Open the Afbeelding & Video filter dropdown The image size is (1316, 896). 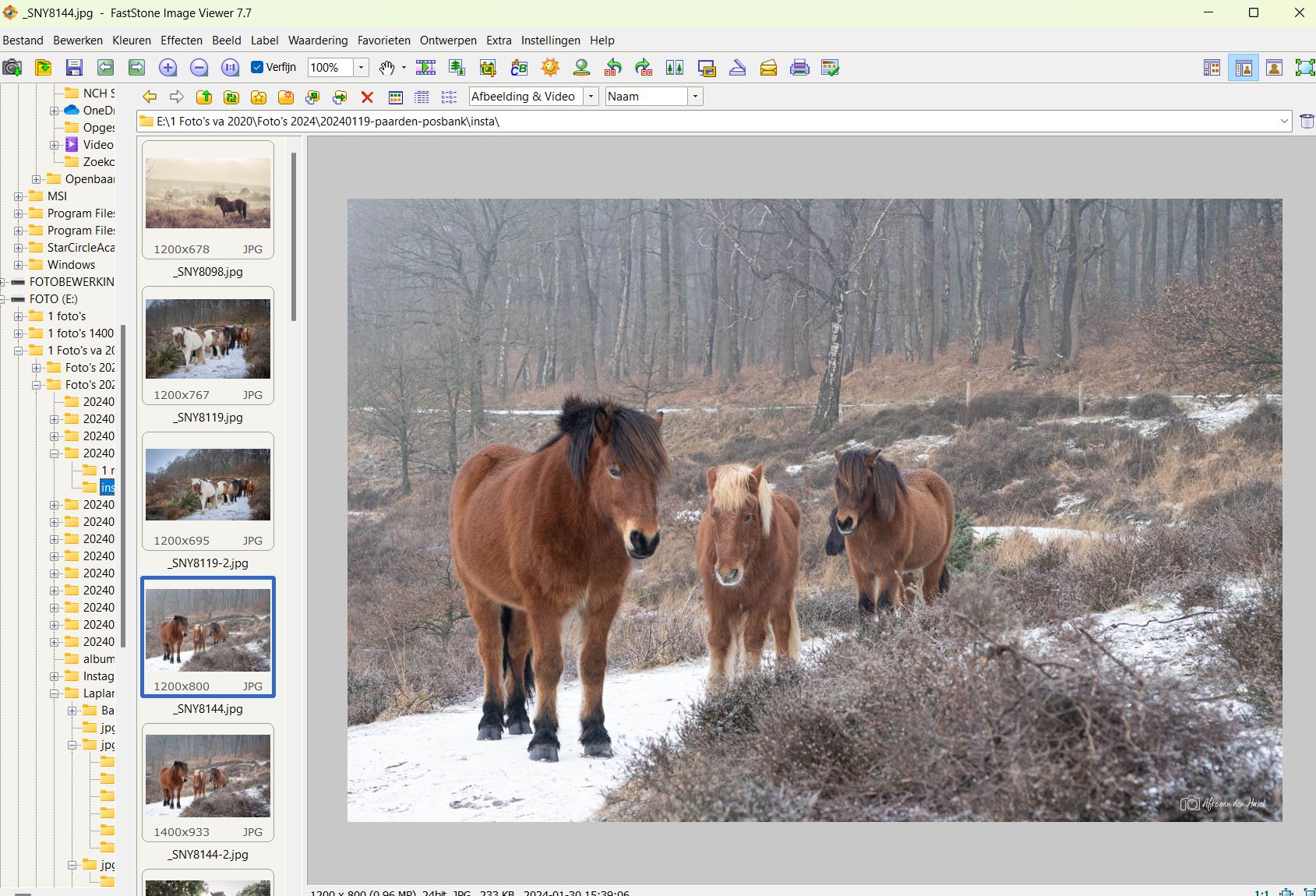click(x=591, y=97)
